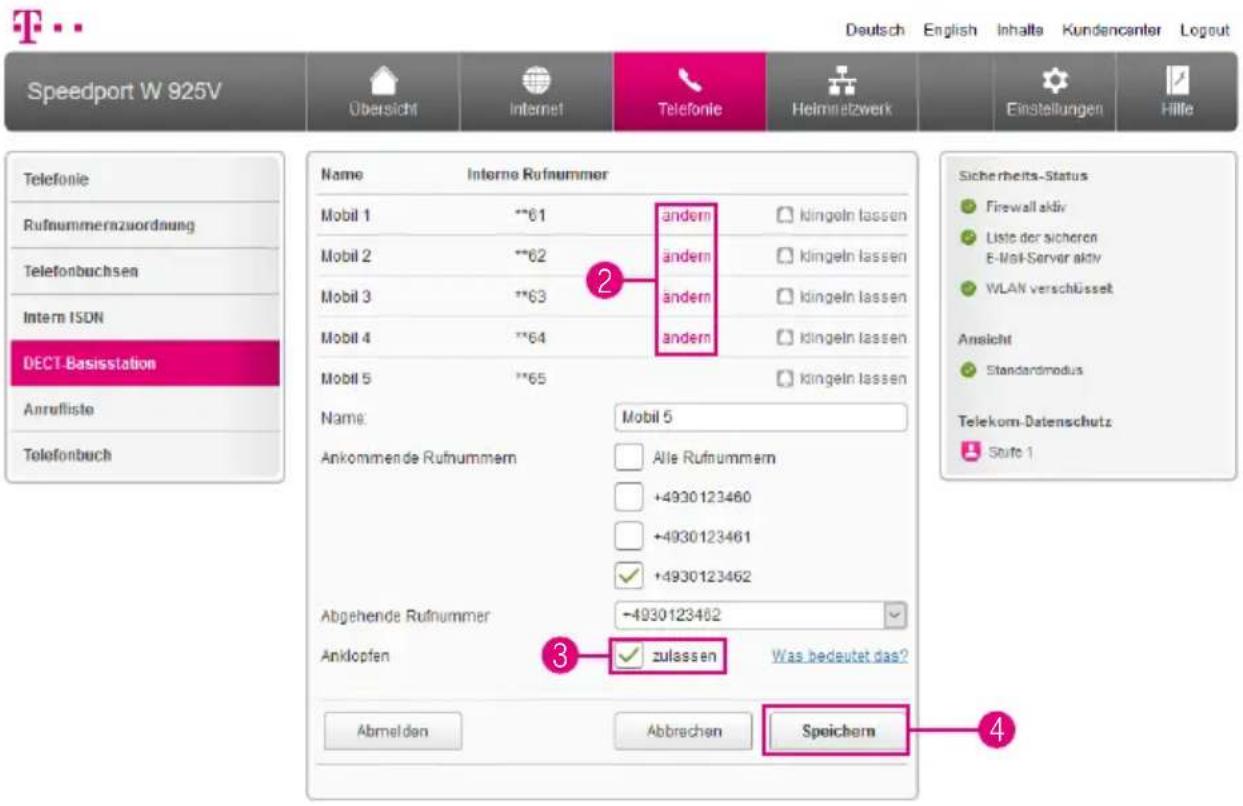Click the Abmelden button
Image resolution: width=1243 pixels, height=806 pixels.
(392, 732)
